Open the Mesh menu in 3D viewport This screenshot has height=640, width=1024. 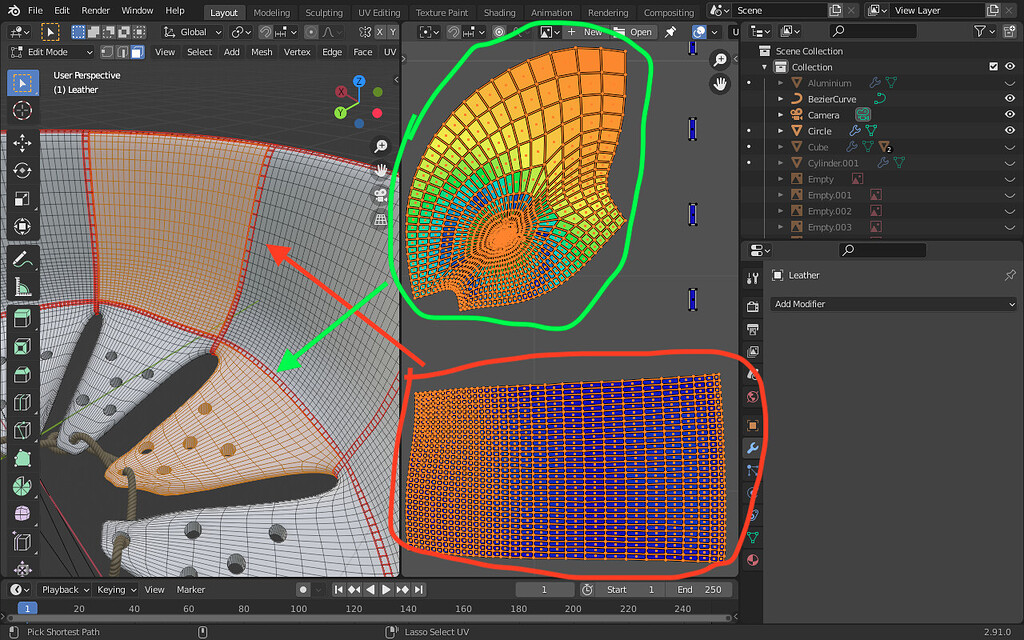[x=262, y=52]
